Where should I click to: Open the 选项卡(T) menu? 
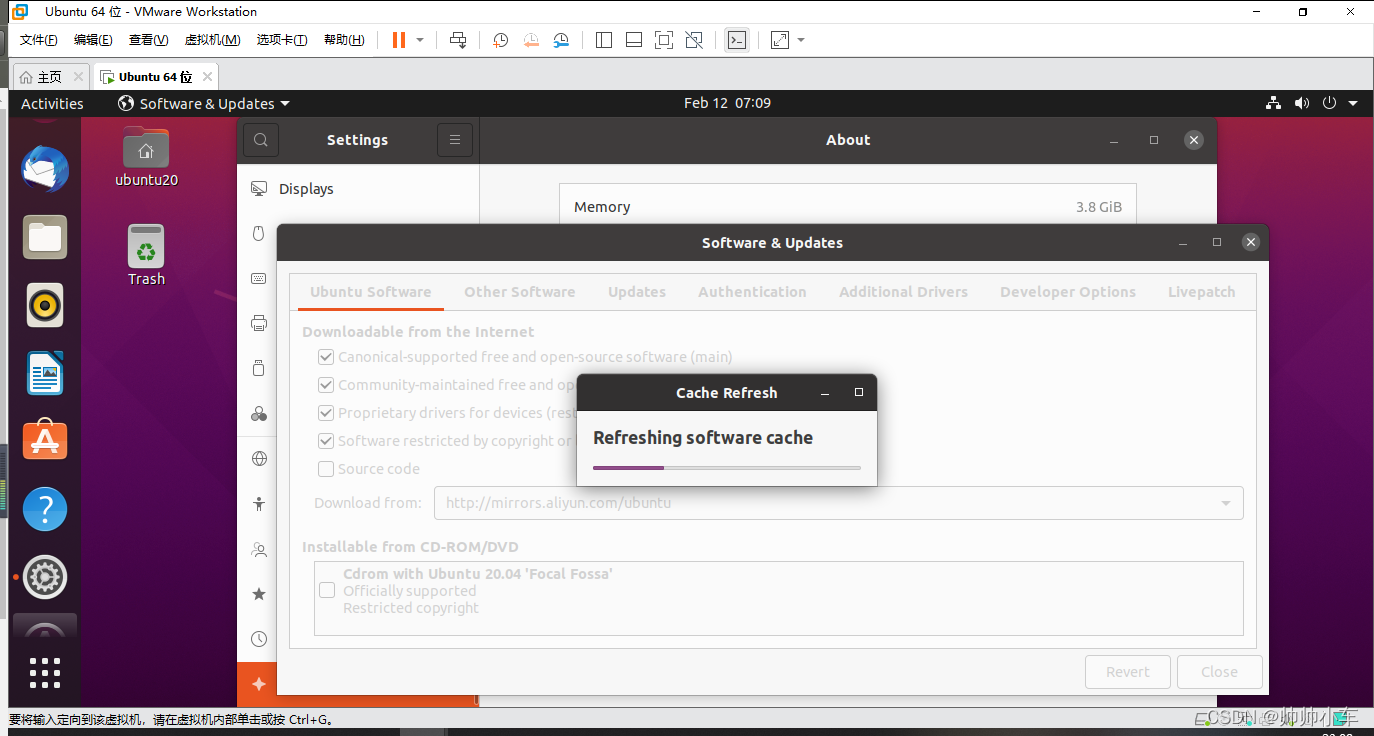point(282,40)
